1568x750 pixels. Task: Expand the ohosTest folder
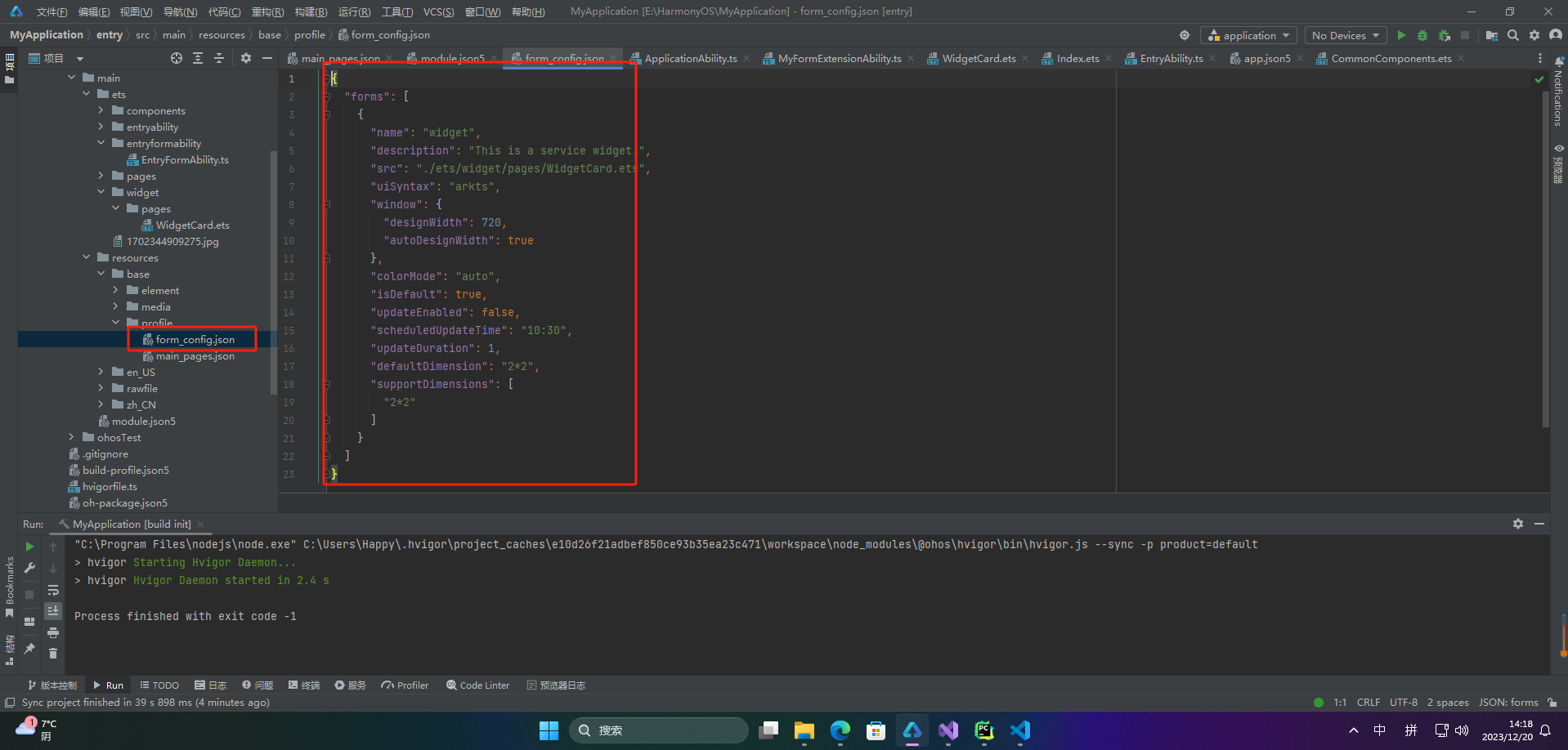pos(72,437)
